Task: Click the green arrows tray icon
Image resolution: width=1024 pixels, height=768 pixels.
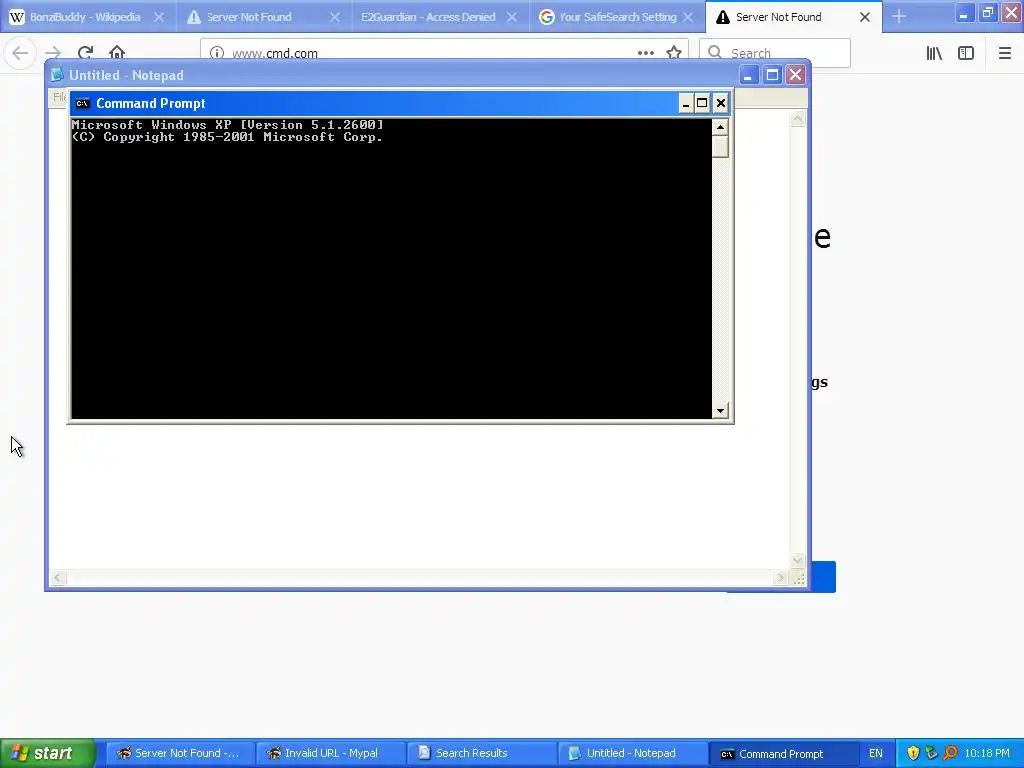Action: pos(931,753)
